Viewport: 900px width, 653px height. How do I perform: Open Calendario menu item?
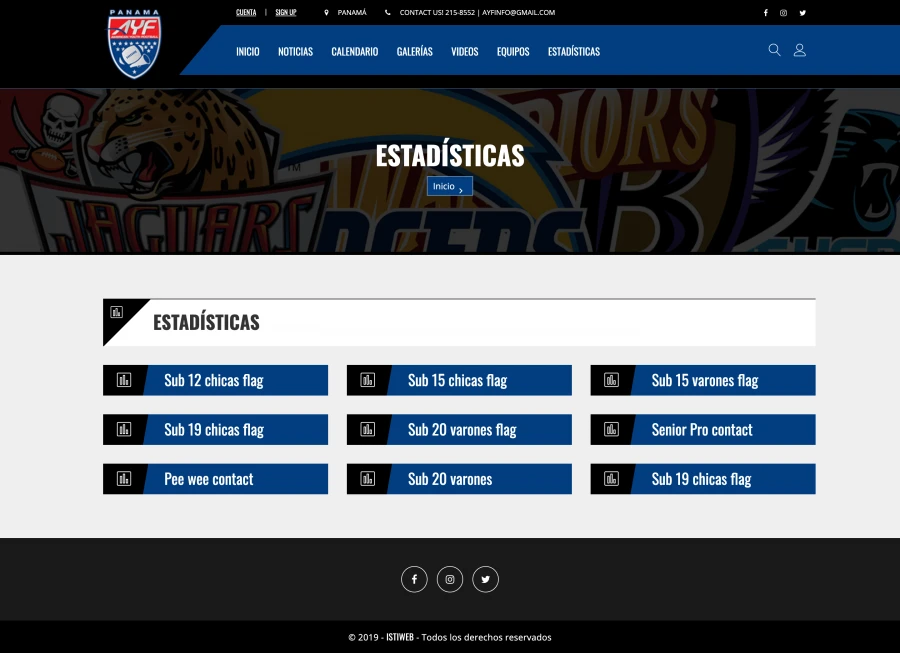click(x=355, y=52)
